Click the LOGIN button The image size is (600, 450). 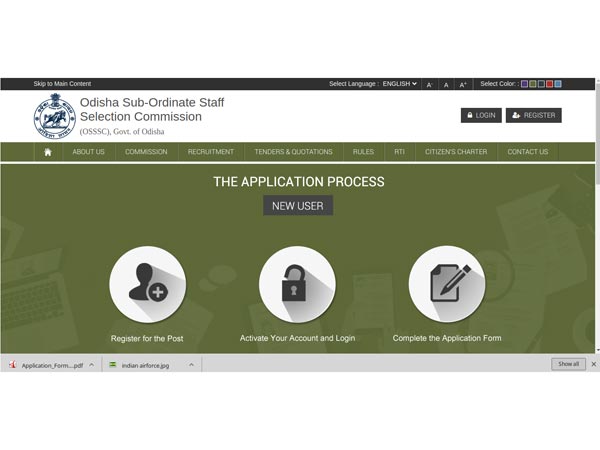pyautogui.click(x=481, y=115)
